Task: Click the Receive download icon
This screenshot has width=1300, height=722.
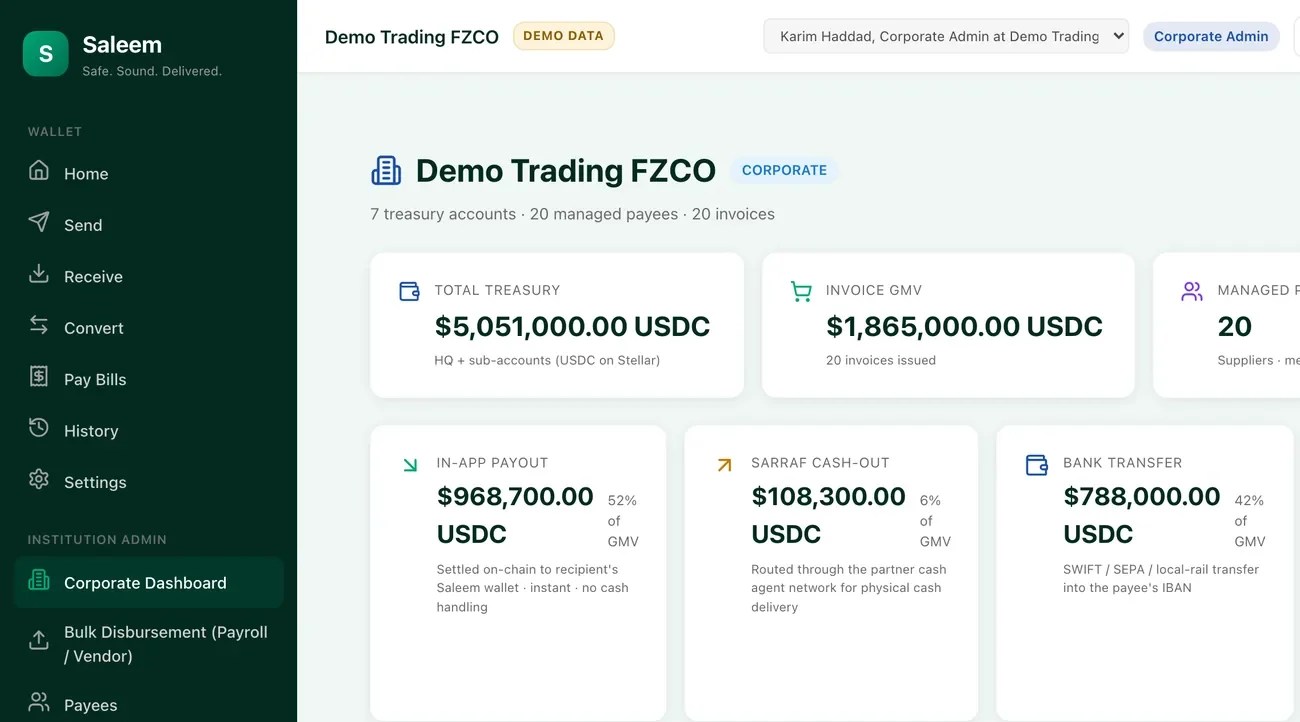Action: pyautogui.click(x=39, y=273)
